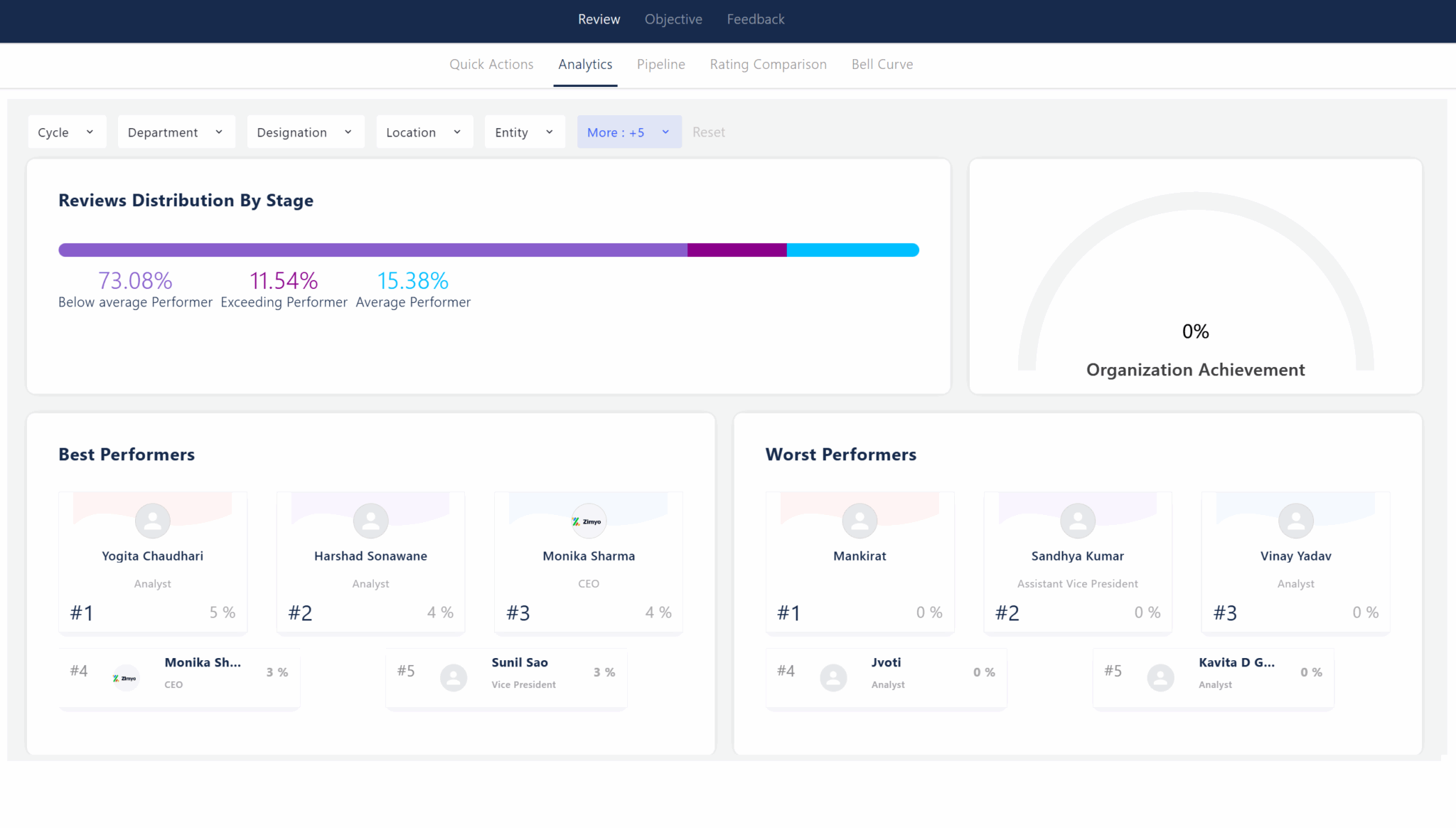The width and height of the screenshot is (1456, 828).
Task: Click Vinay Yadav's avatar icon
Action: click(1295, 521)
